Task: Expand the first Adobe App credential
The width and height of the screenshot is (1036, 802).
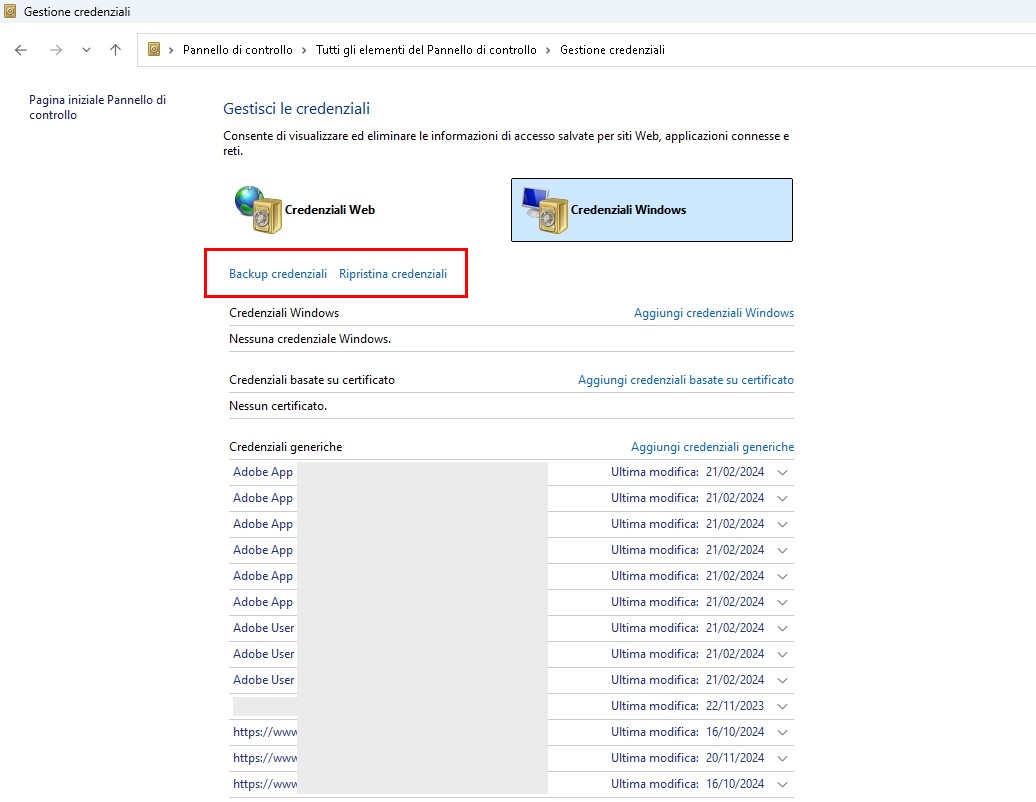Action: pyautogui.click(x=782, y=472)
